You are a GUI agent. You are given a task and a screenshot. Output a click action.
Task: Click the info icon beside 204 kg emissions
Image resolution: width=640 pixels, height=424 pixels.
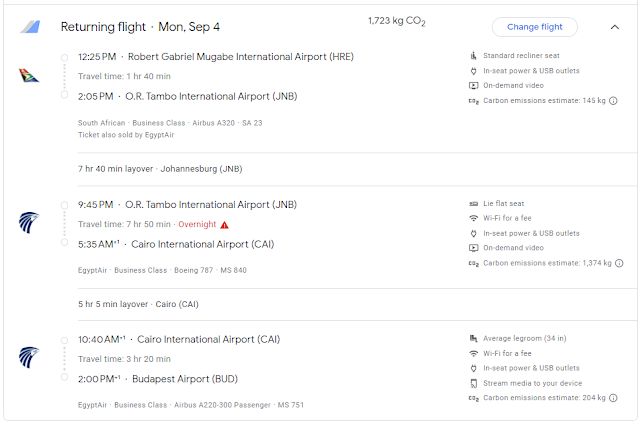coord(613,398)
